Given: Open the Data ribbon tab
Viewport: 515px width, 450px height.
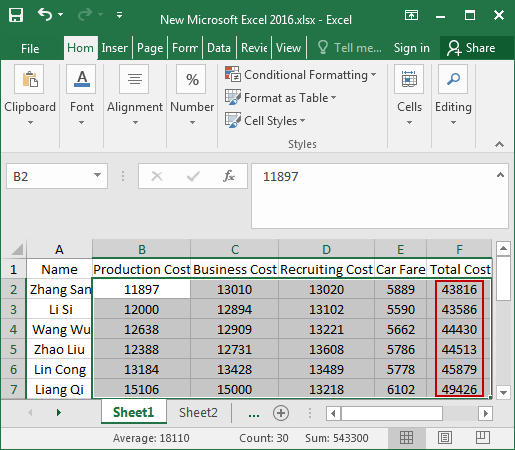Looking at the screenshot, I should pos(219,48).
